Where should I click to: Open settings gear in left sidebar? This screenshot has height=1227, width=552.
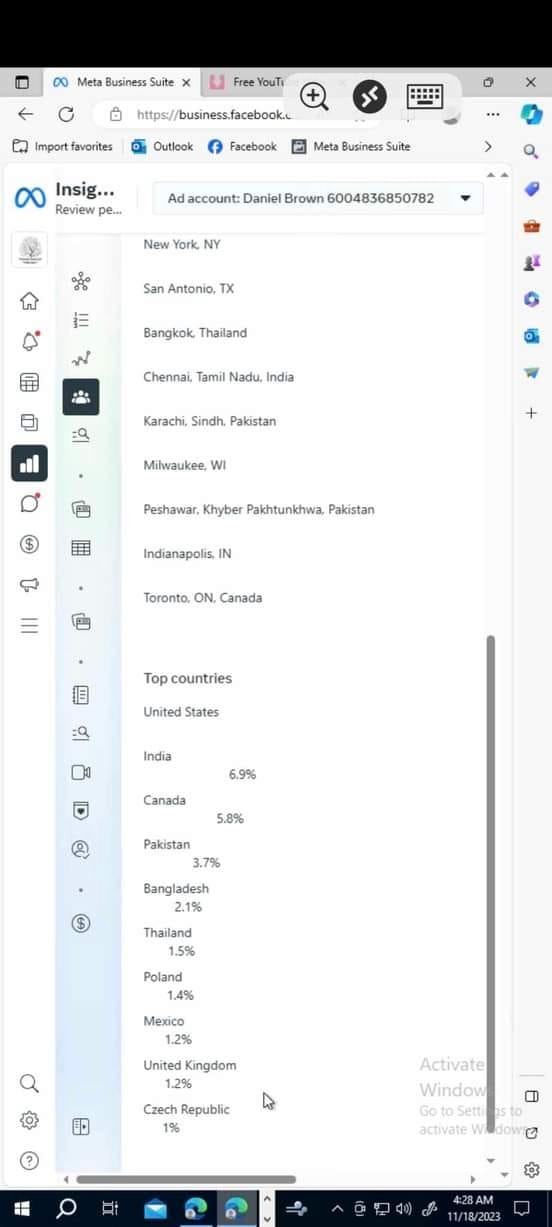click(29, 1120)
